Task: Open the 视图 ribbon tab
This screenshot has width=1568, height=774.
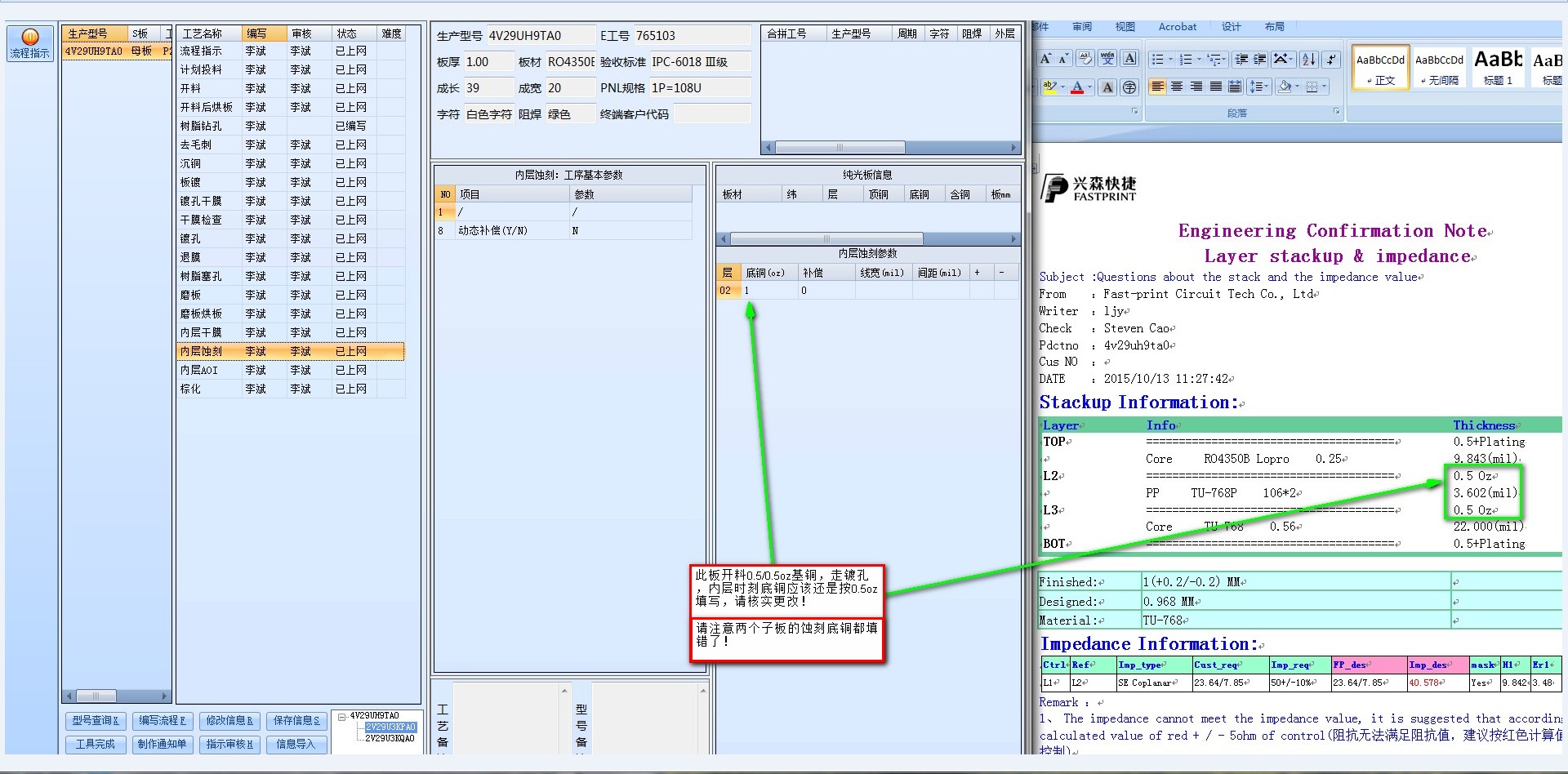Action: [1125, 27]
